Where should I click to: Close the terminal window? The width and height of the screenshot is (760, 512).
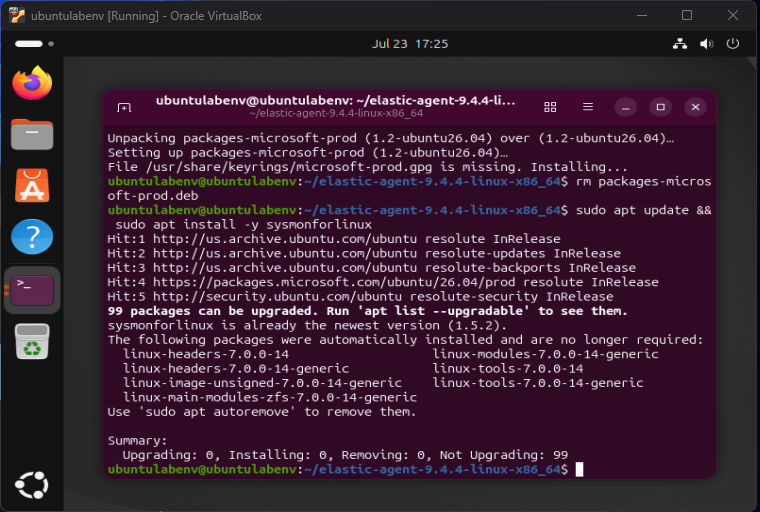[696, 107]
